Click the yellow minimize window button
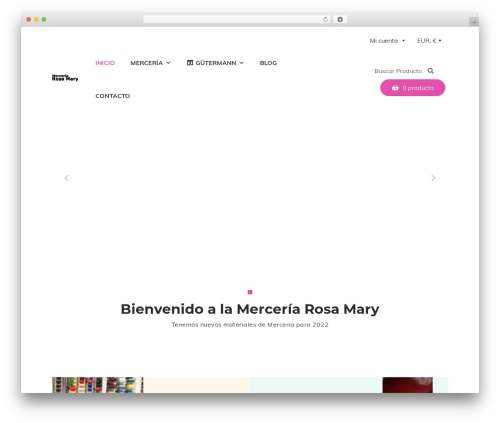Screen dimensions: 500x423 tap(36, 20)
